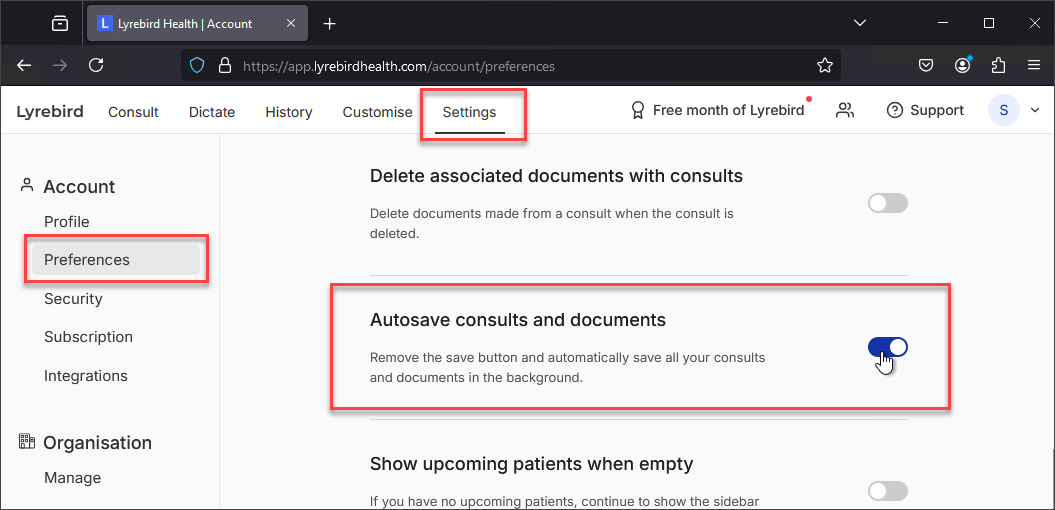
Task: Disable the Autosave consults and documents toggle
Action: pyautogui.click(x=887, y=347)
